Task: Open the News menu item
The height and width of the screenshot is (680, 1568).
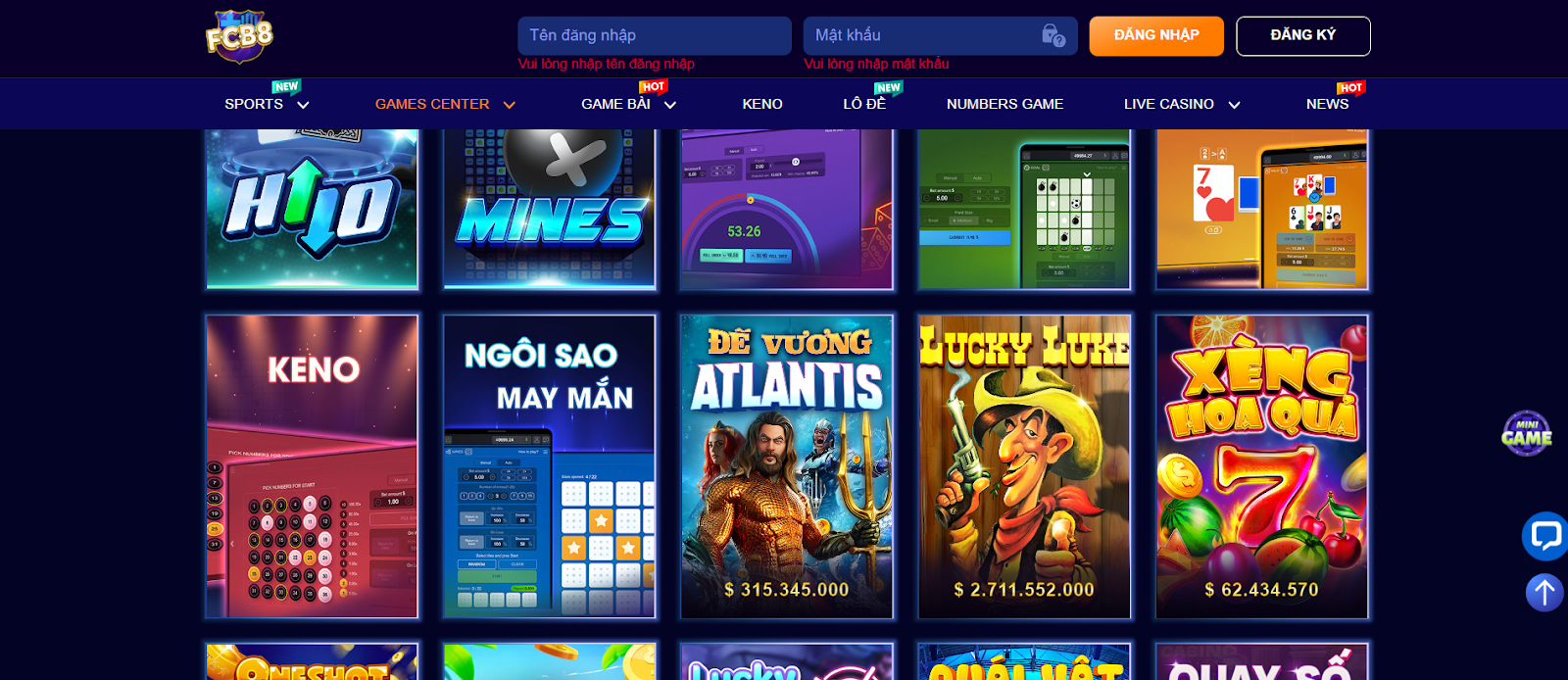Action: (x=1327, y=104)
